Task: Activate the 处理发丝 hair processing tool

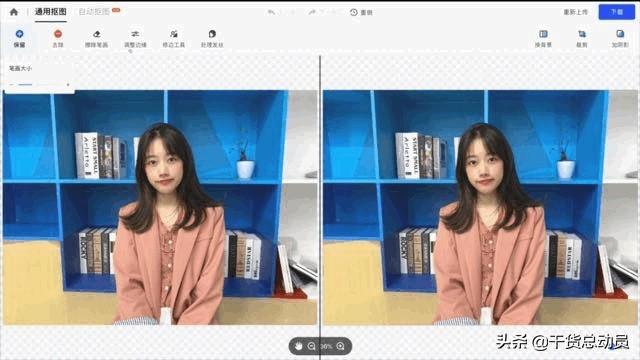Action: click(212, 38)
